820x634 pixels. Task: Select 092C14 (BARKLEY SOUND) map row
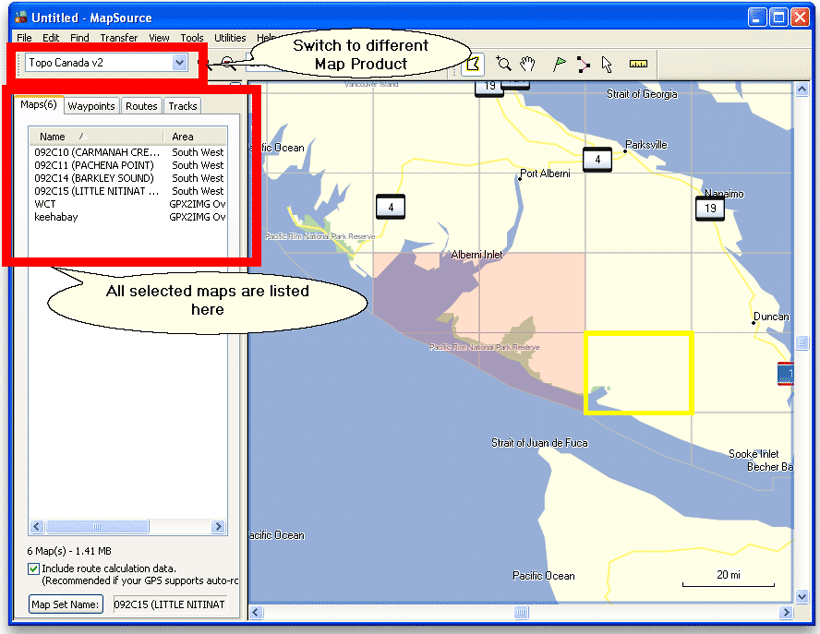coord(128,178)
